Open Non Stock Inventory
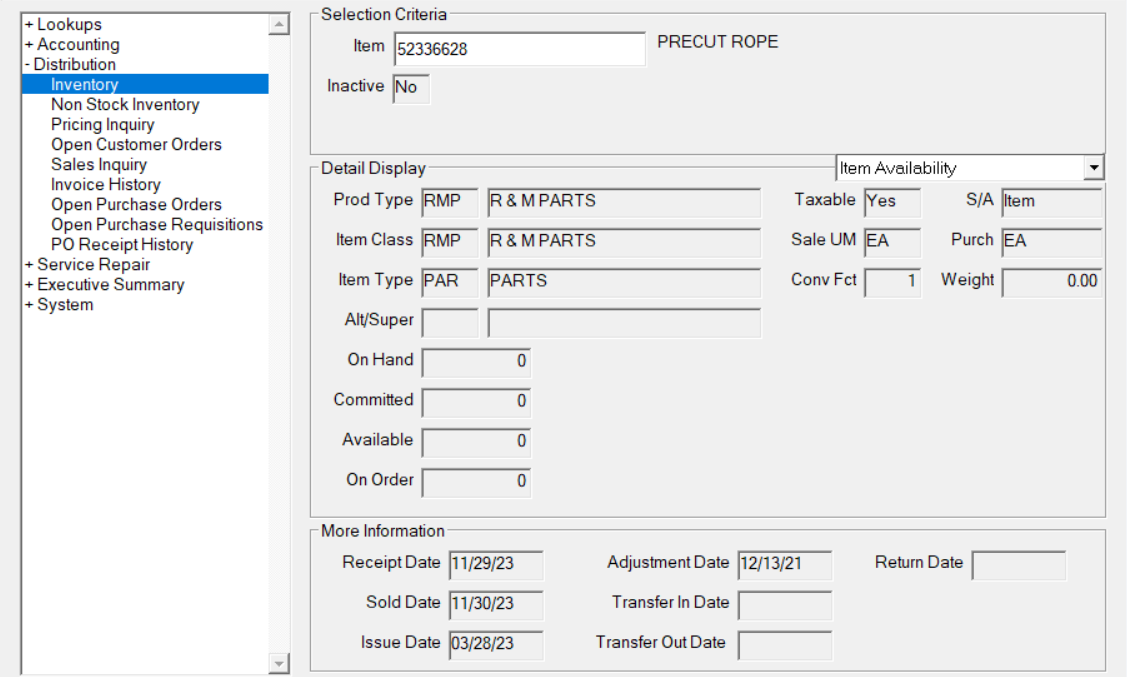 pos(125,105)
